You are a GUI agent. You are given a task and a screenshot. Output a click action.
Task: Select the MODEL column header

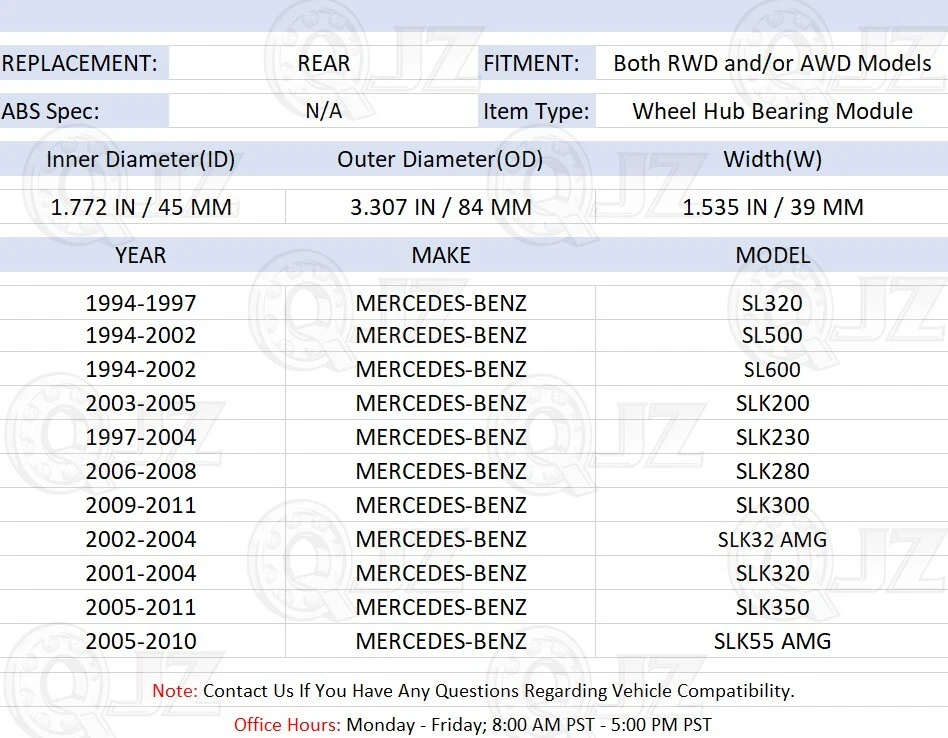772,255
